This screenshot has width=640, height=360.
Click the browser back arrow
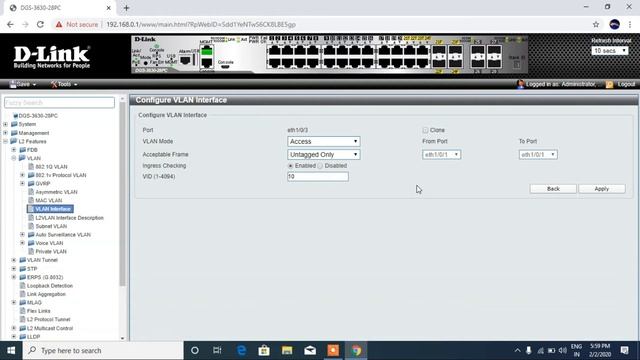(10, 24)
